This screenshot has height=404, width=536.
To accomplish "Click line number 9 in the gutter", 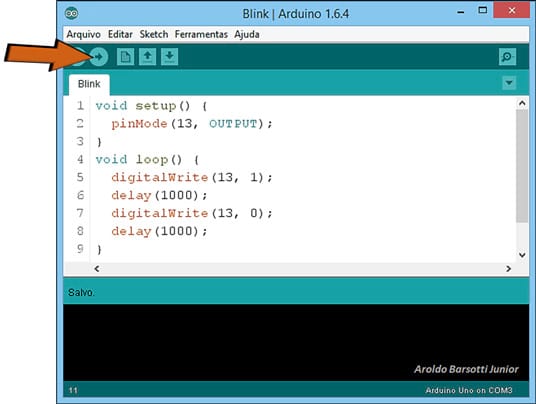I will click(x=80, y=248).
